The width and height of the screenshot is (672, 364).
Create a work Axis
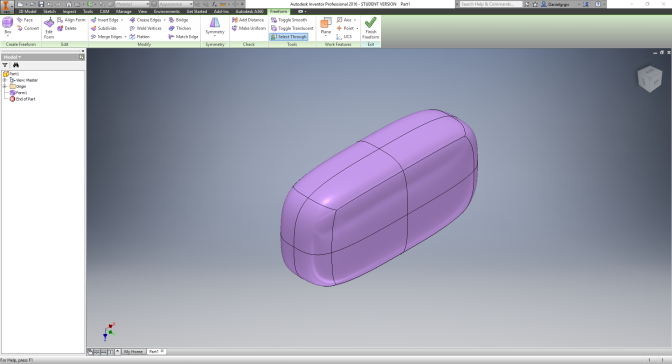[x=344, y=20]
